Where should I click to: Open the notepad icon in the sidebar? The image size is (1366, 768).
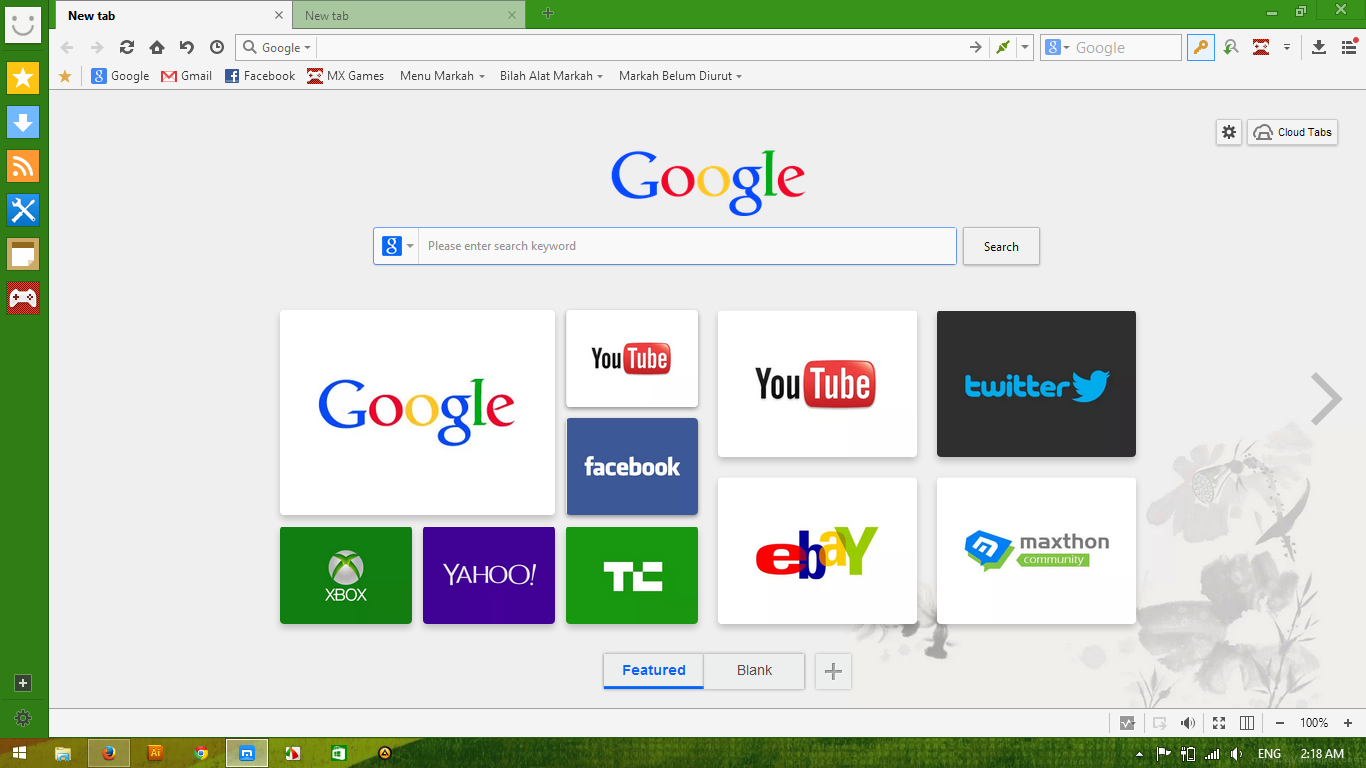click(23, 254)
